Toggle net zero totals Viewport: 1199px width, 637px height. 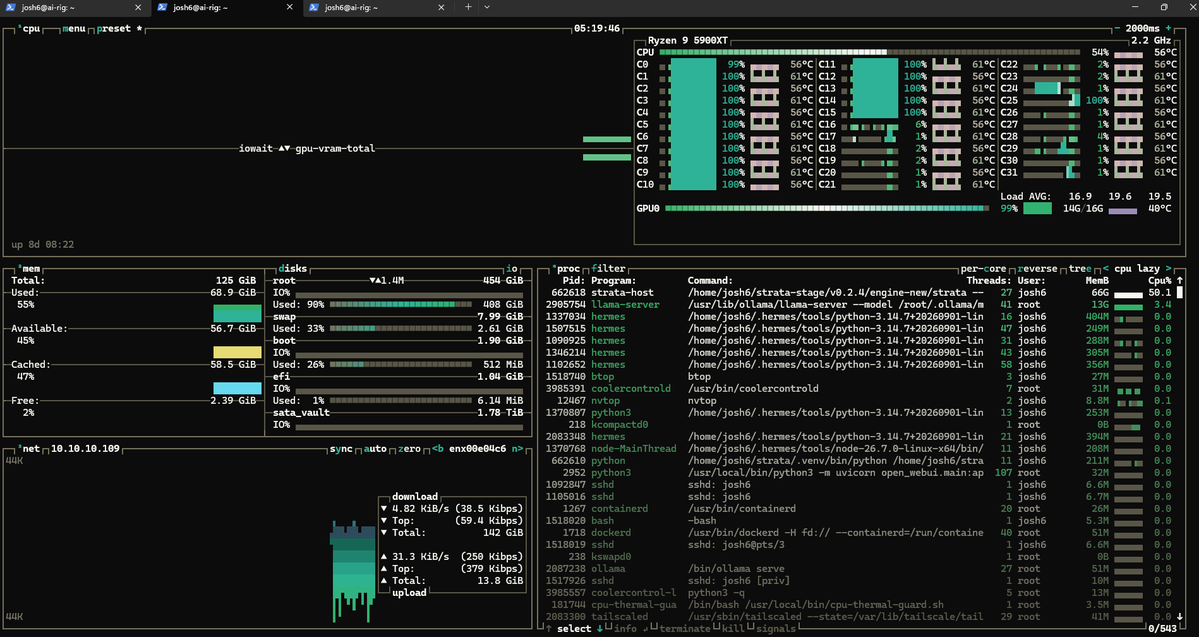tap(409, 448)
